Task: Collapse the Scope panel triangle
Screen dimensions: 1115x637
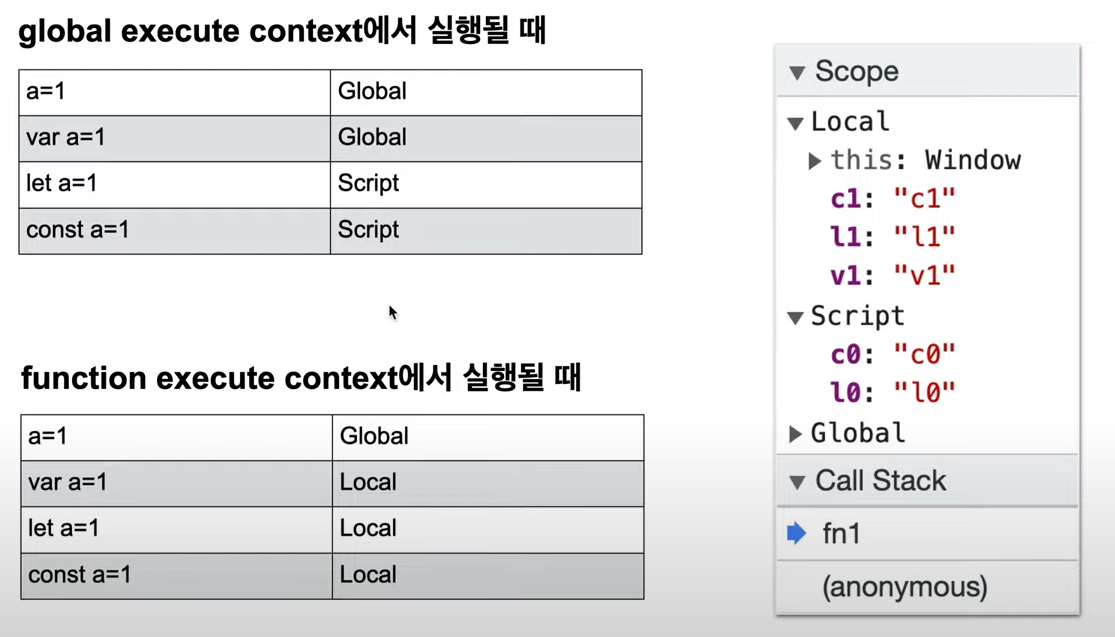Action: (797, 73)
